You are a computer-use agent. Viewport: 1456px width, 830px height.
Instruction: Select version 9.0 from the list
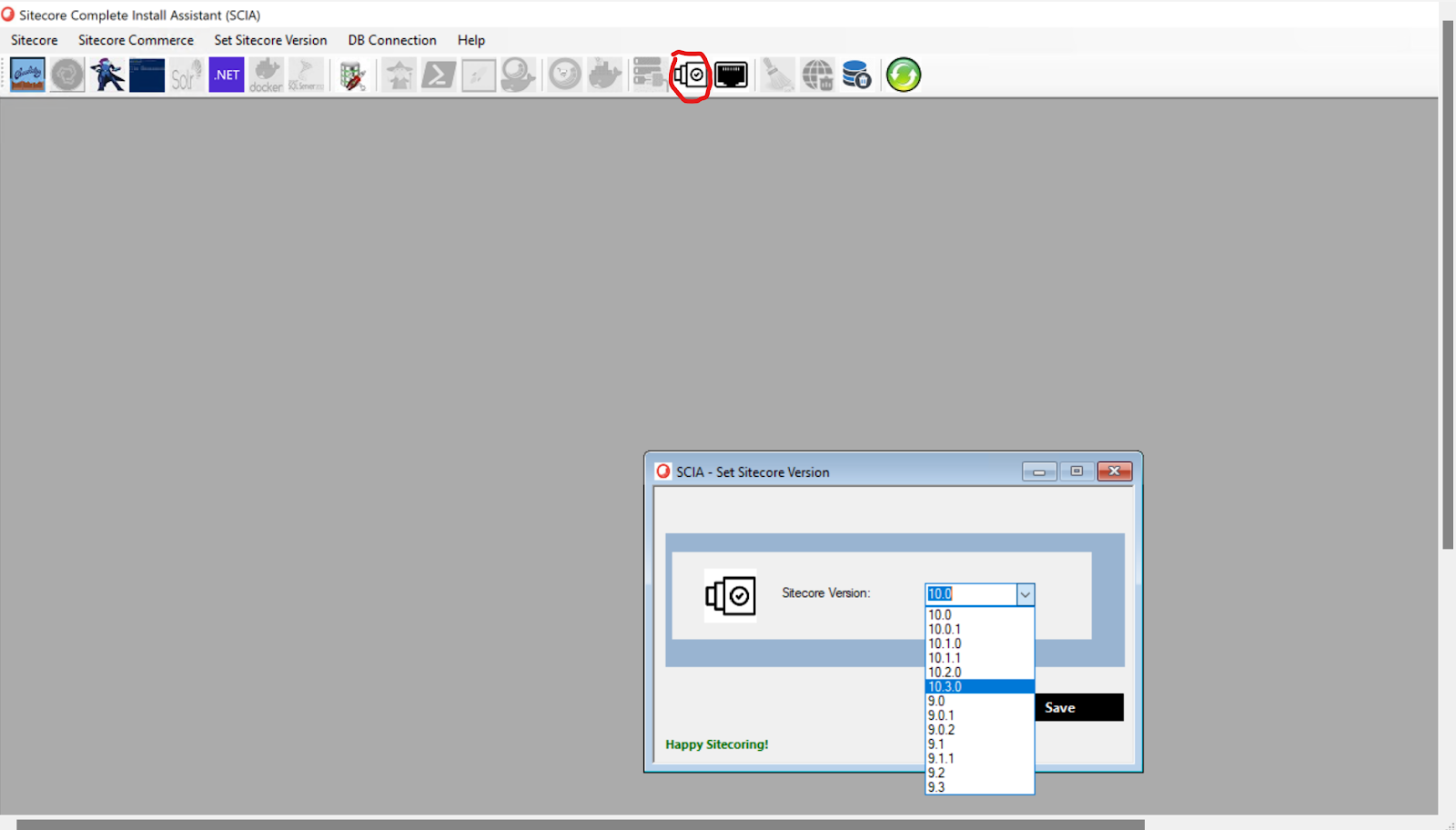coord(979,701)
